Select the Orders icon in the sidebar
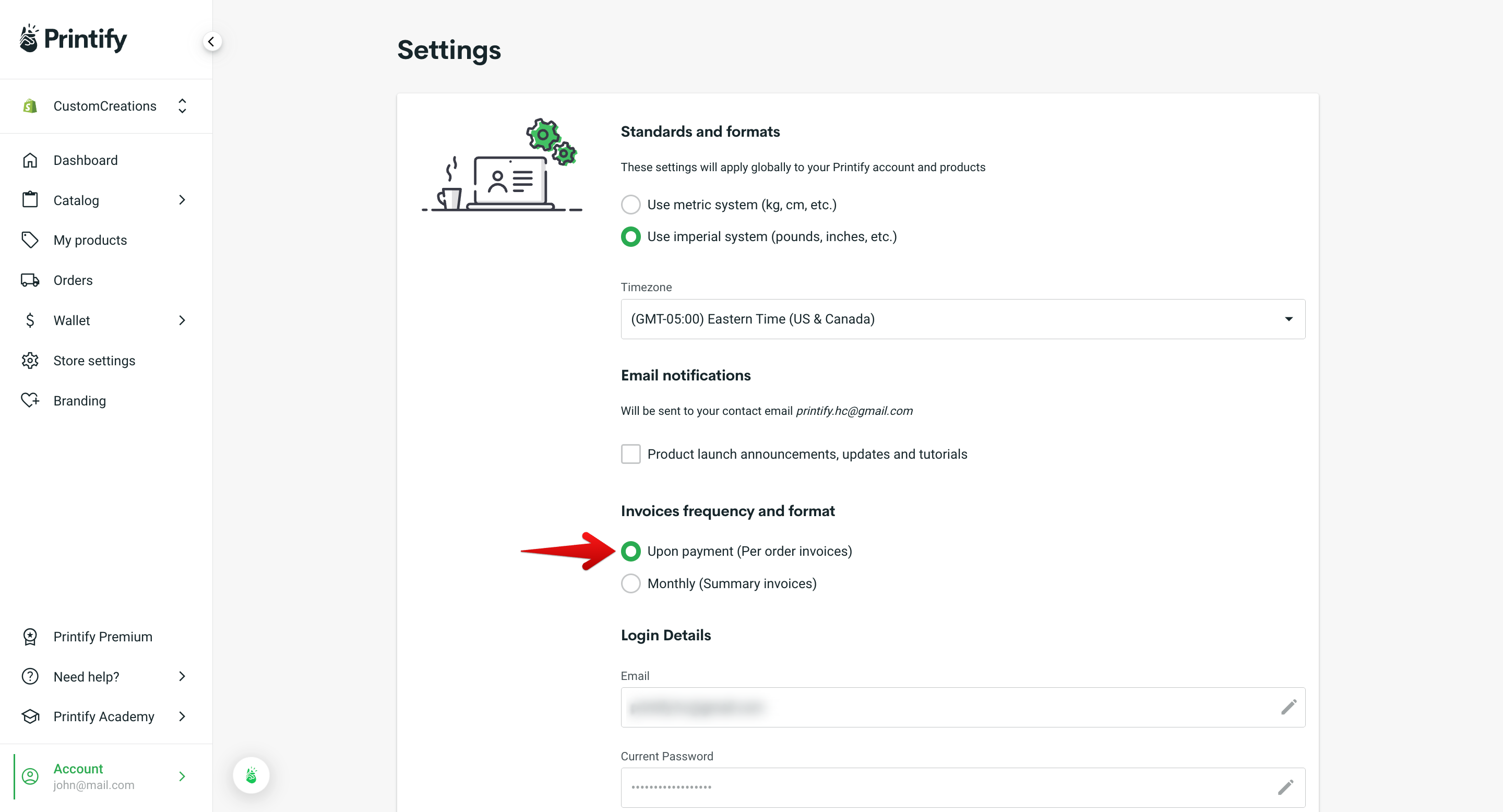 30,280
